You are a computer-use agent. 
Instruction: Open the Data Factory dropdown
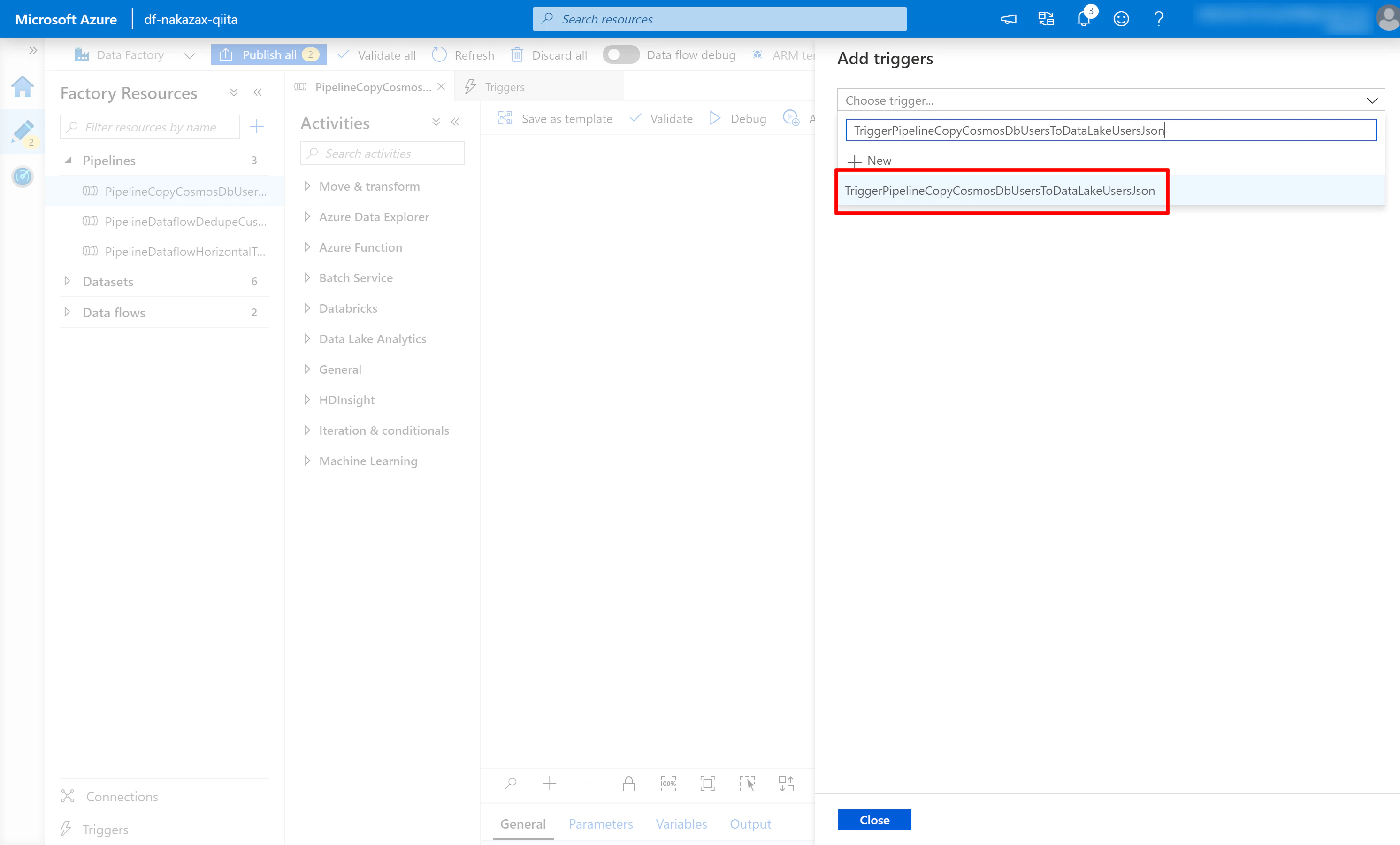pos(134,55)
